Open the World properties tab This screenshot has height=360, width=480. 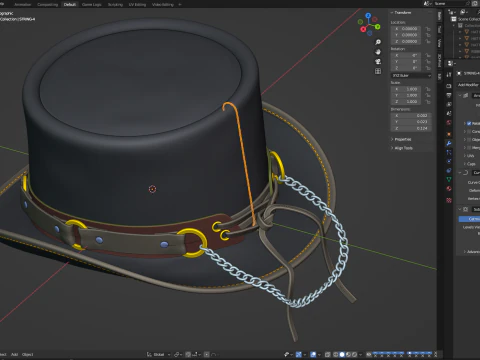click(449, 123)
